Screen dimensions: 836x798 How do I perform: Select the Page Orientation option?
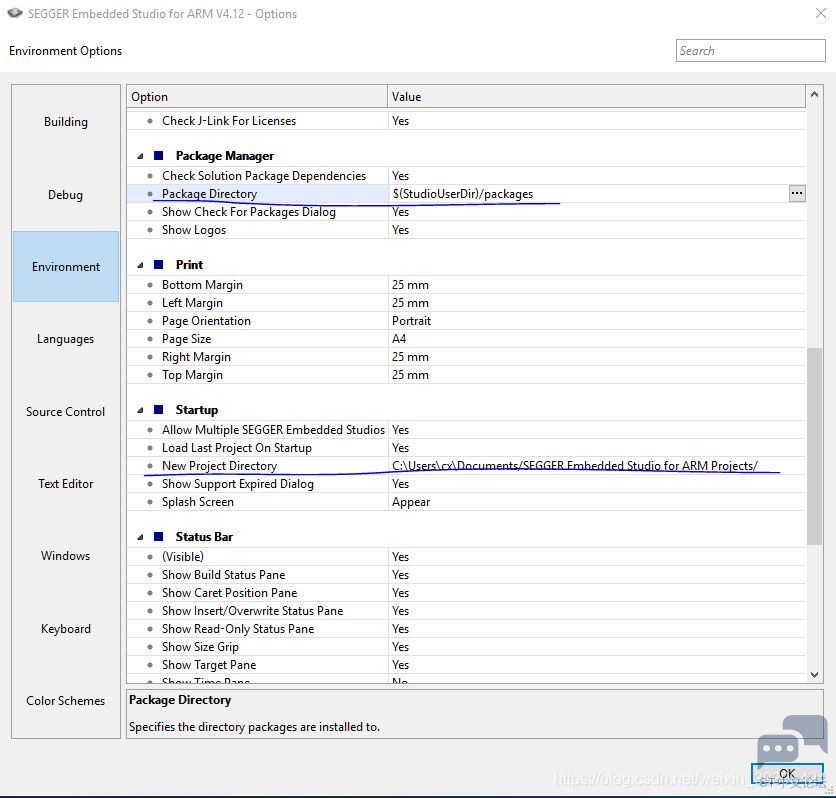pyautogui.click(x=206, y=321)
